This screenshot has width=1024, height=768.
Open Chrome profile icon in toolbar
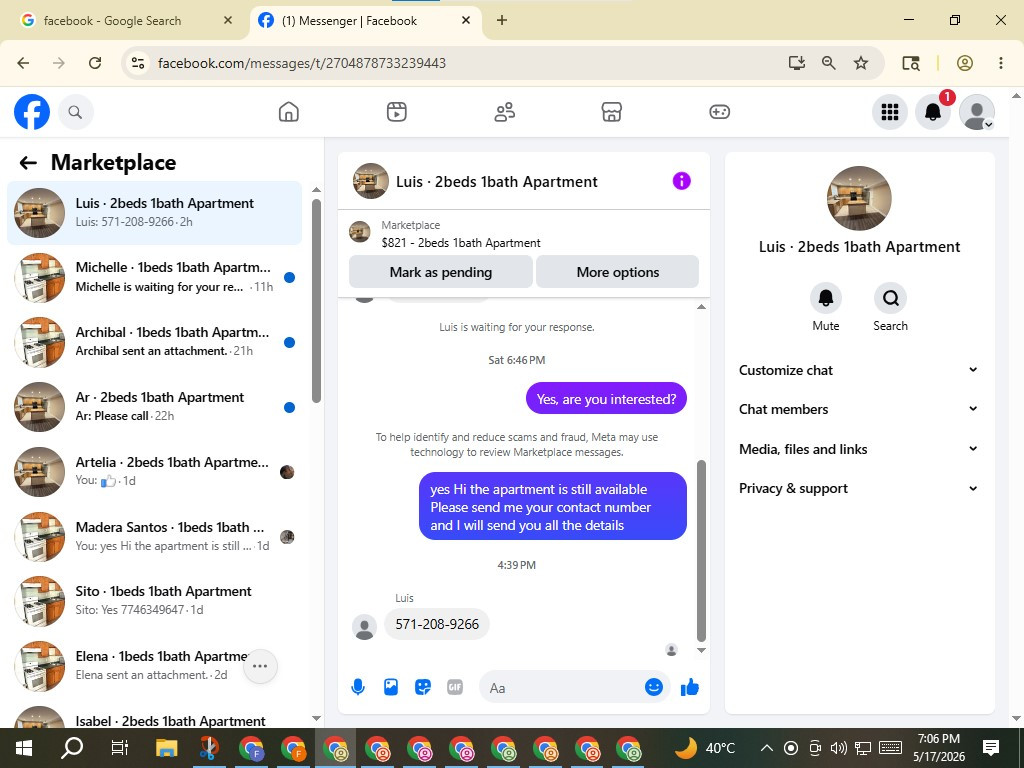point(965,63)
